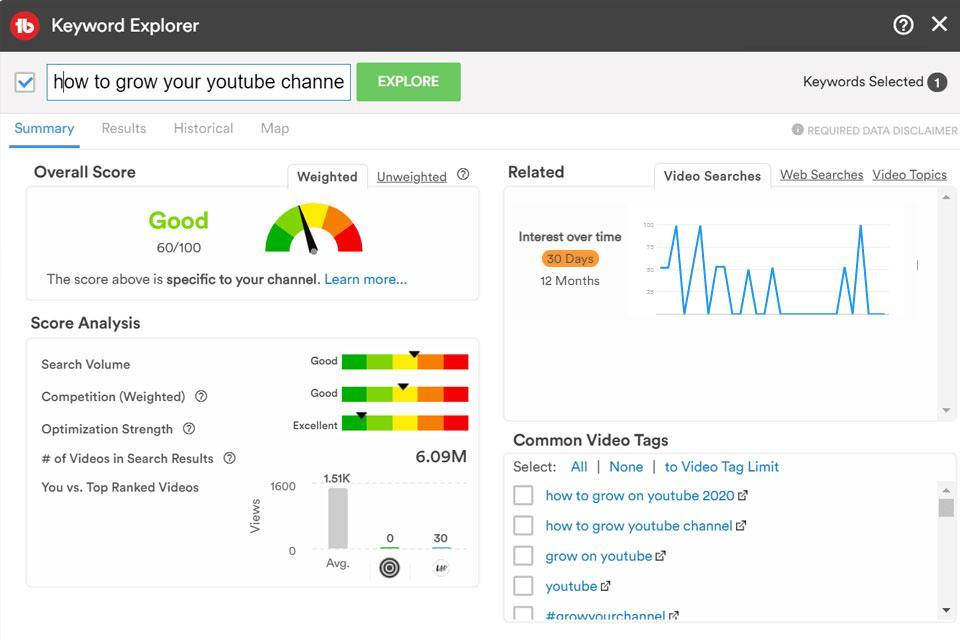Click the overall score gauge
This screenshot has width=960, height=640.
click(313, 228)
